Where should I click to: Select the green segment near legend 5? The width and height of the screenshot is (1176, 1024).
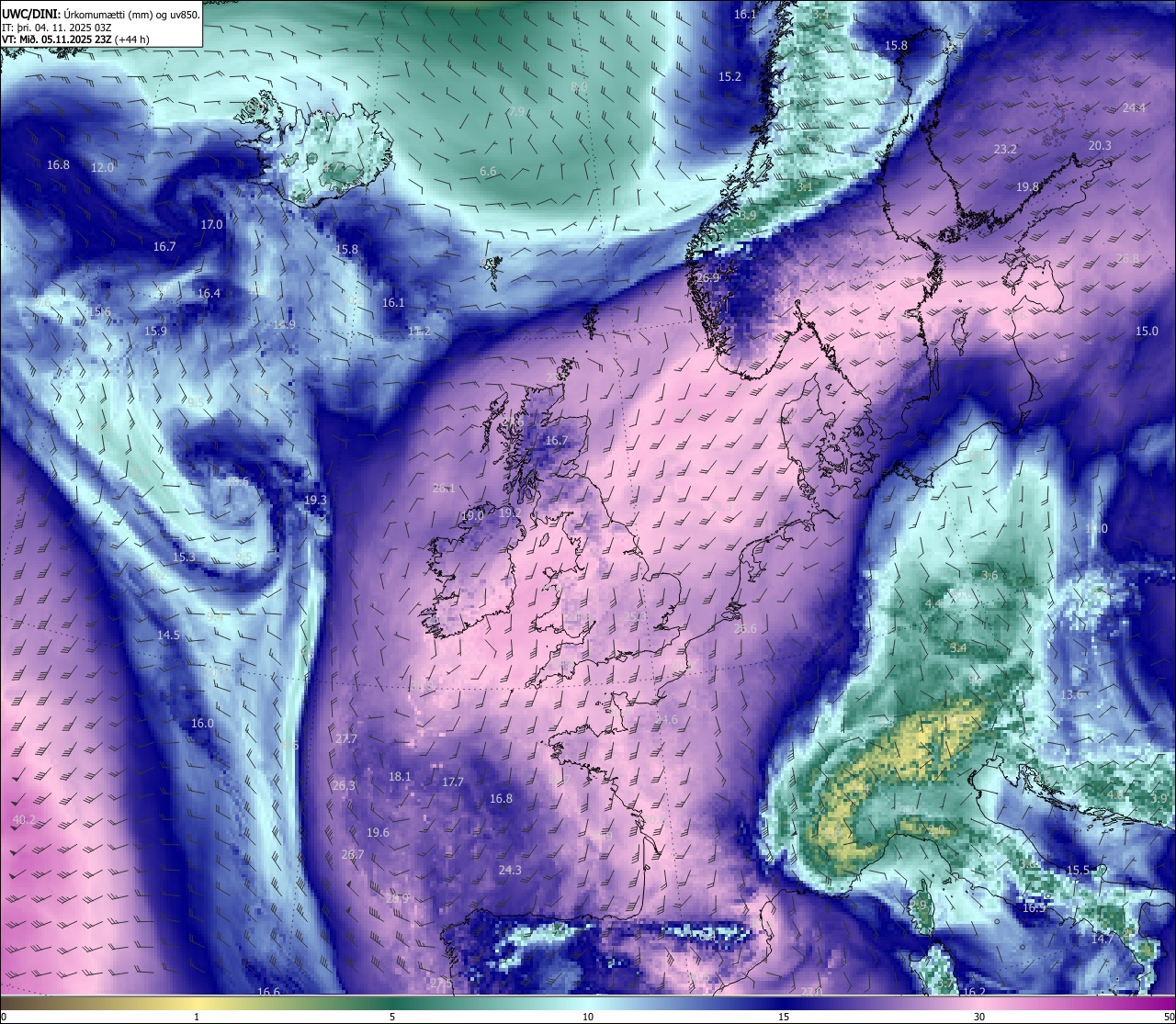click(x=392, y=1003)
